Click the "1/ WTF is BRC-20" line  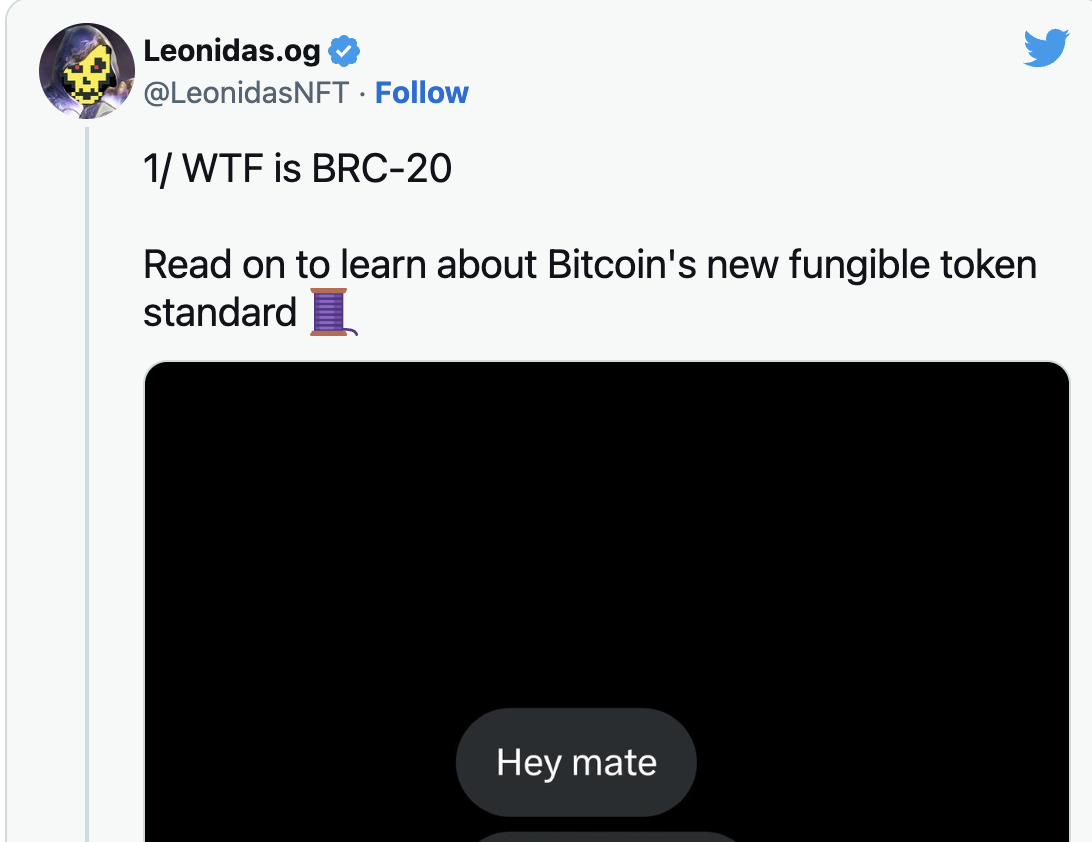(x=297, y=169)
